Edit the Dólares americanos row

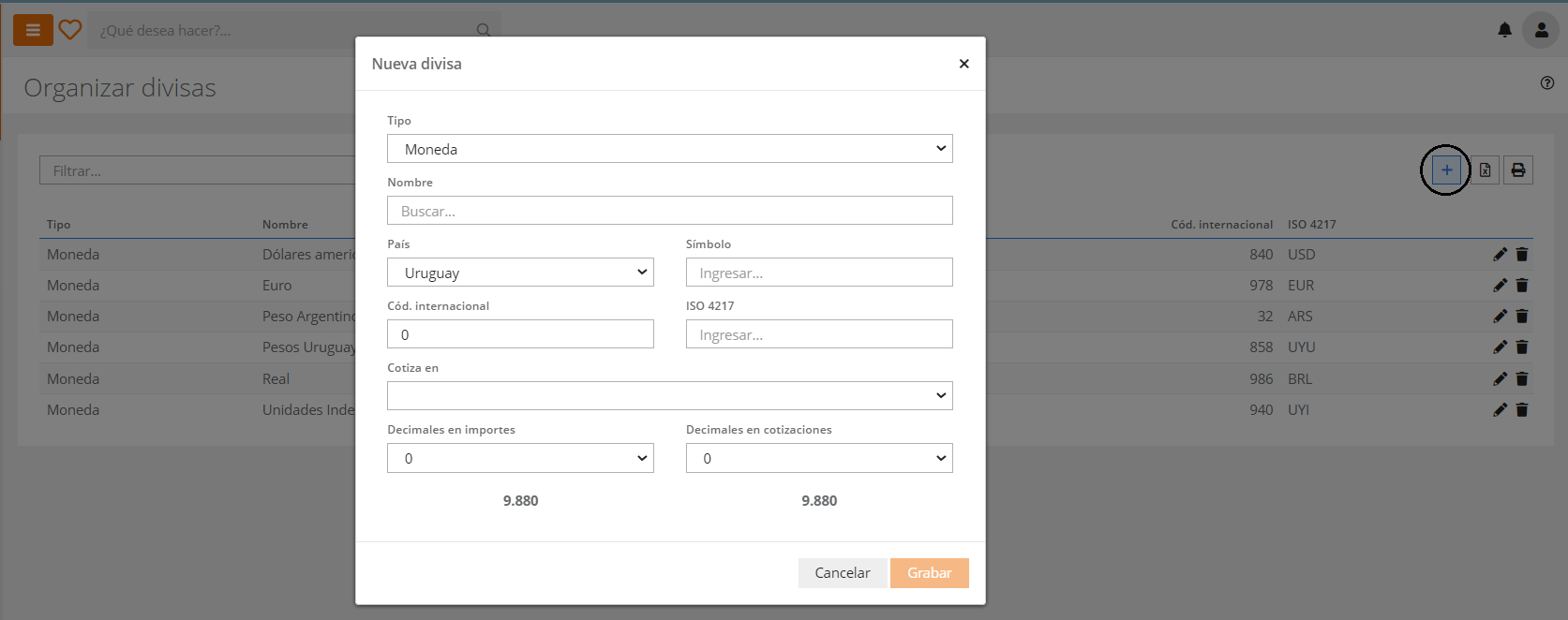tap(1500, 255)
